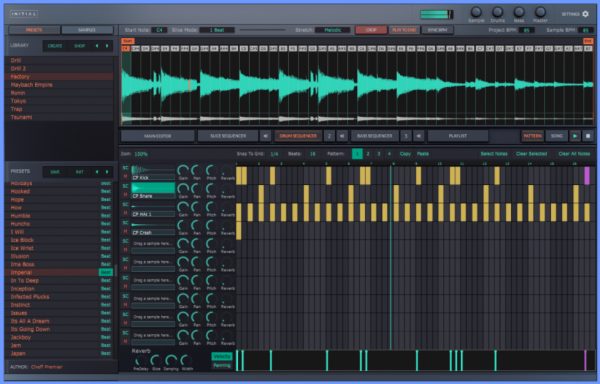The image size is (600, 384).
Task: Open the Snap To Grid 1/4 selector
Action: [x=274, y=154]
